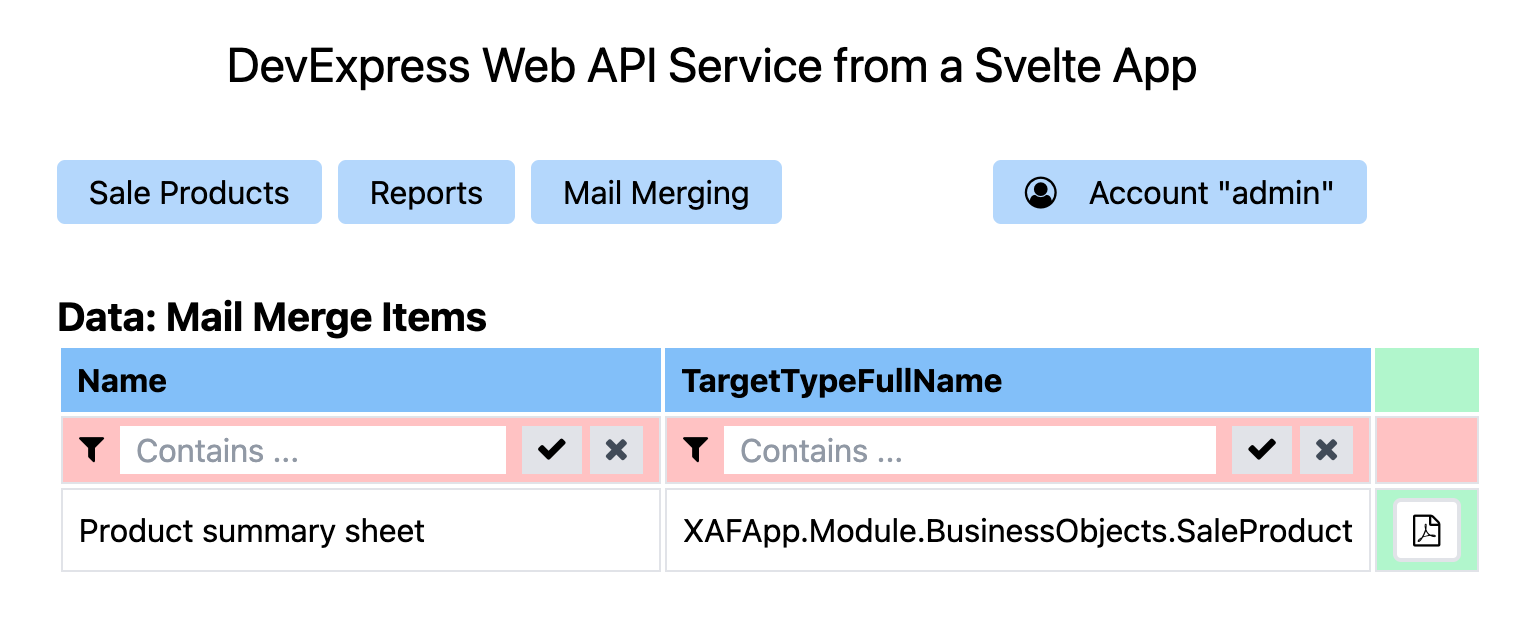1536x626 pixels.
Task: Download PDF for Product summary sheet
Action: [1427, 531]
